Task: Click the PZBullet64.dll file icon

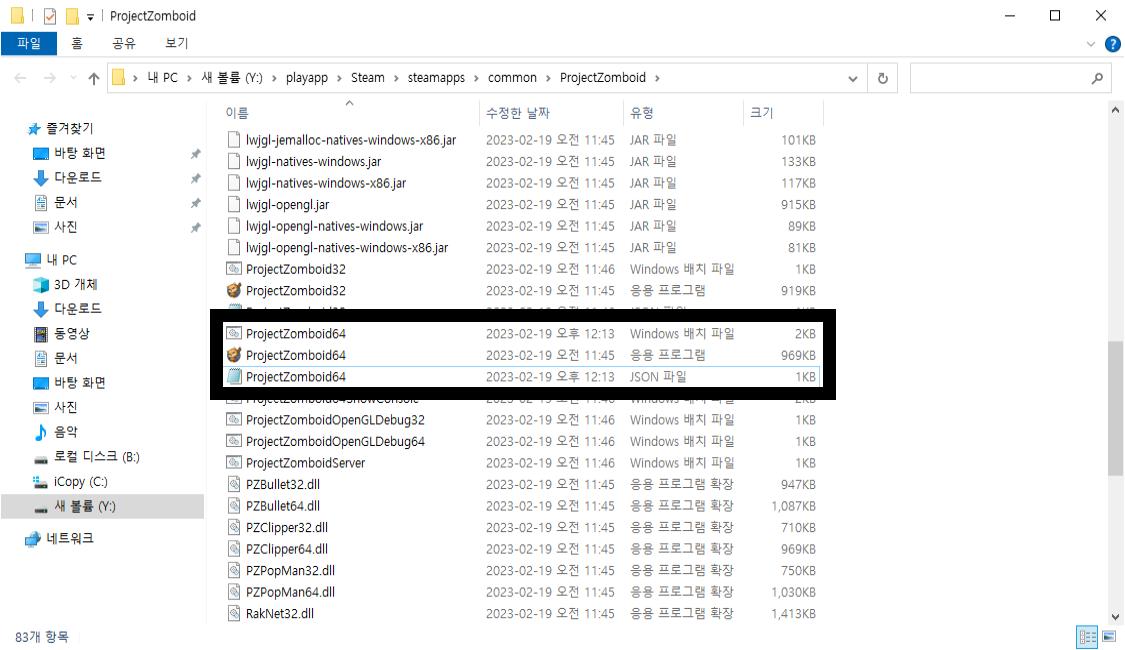Action: tap(233, 506)
